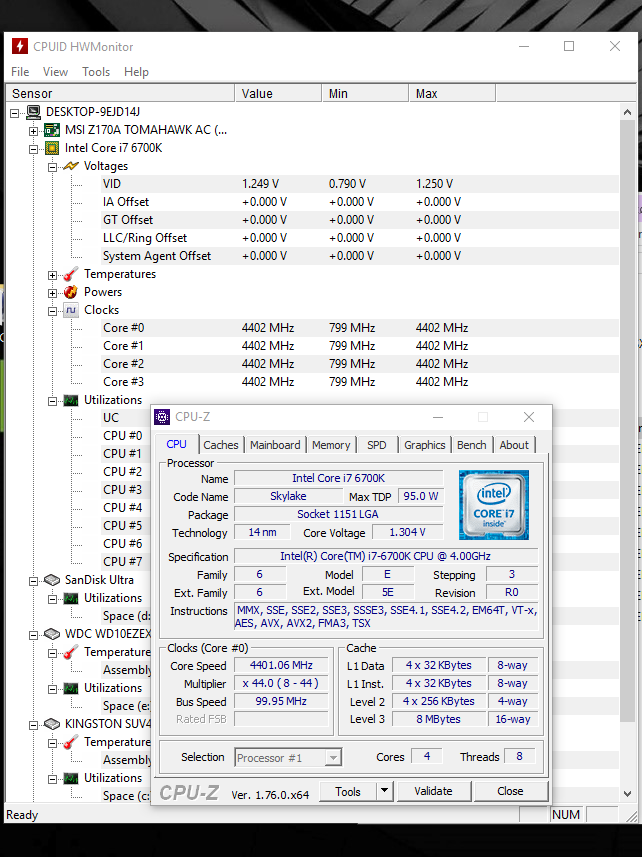This screenshot has height=857, width=642.
Task: Collapse the WDC WD10EZEX node
Action: 34,635
